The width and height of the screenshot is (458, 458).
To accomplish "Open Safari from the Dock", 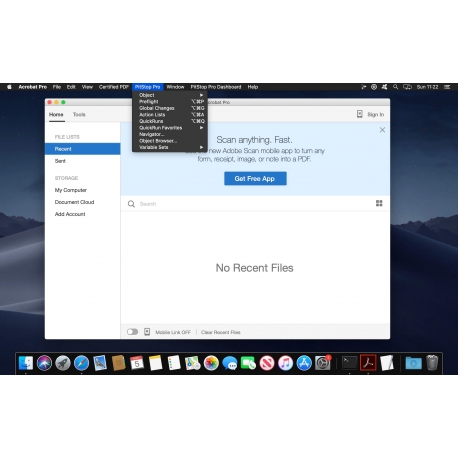I will [81, 363].
